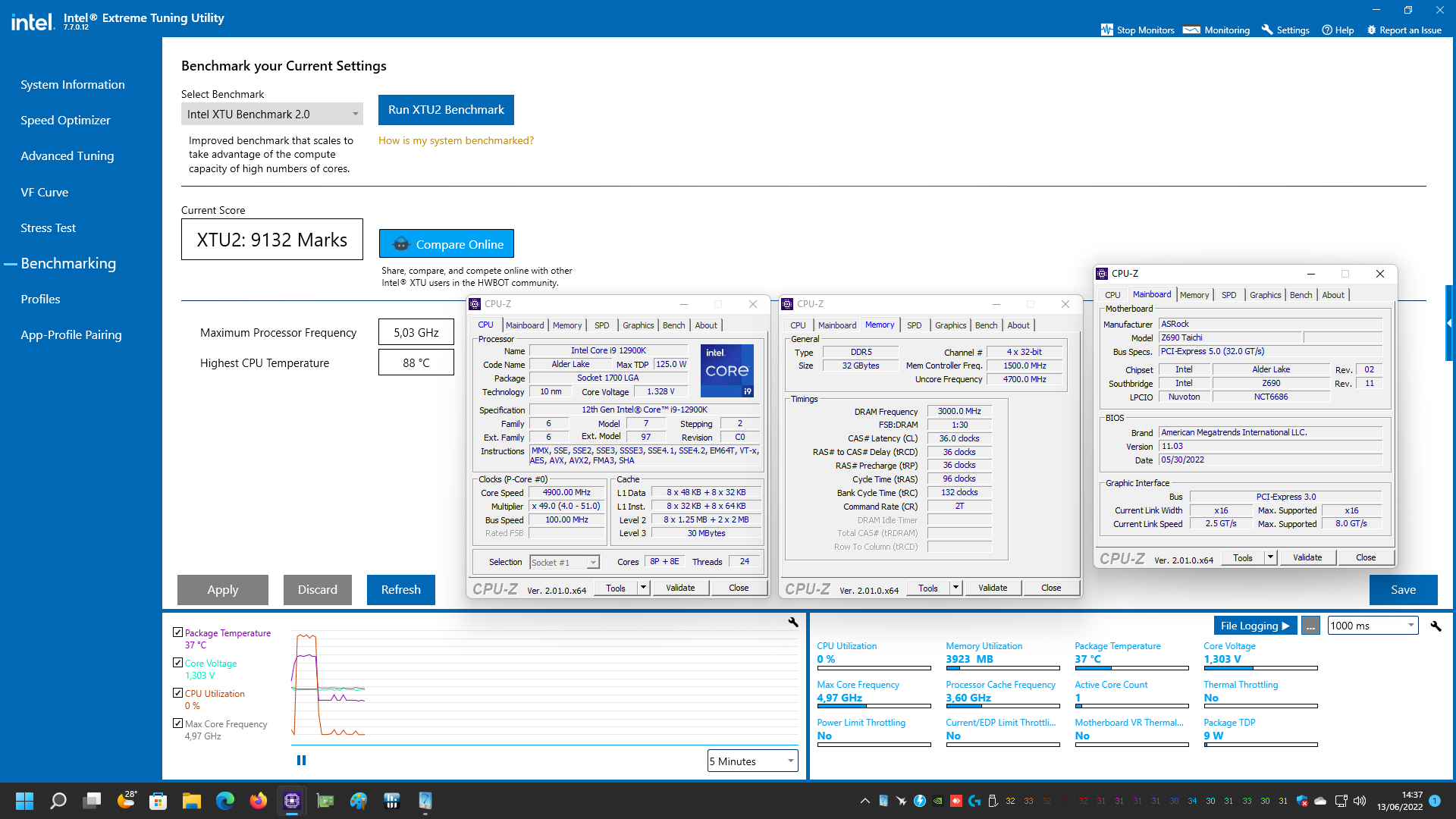Open the Select Benchmark dropdown
The width and height of the screenshot is (1456, 819).
[271, 114]
